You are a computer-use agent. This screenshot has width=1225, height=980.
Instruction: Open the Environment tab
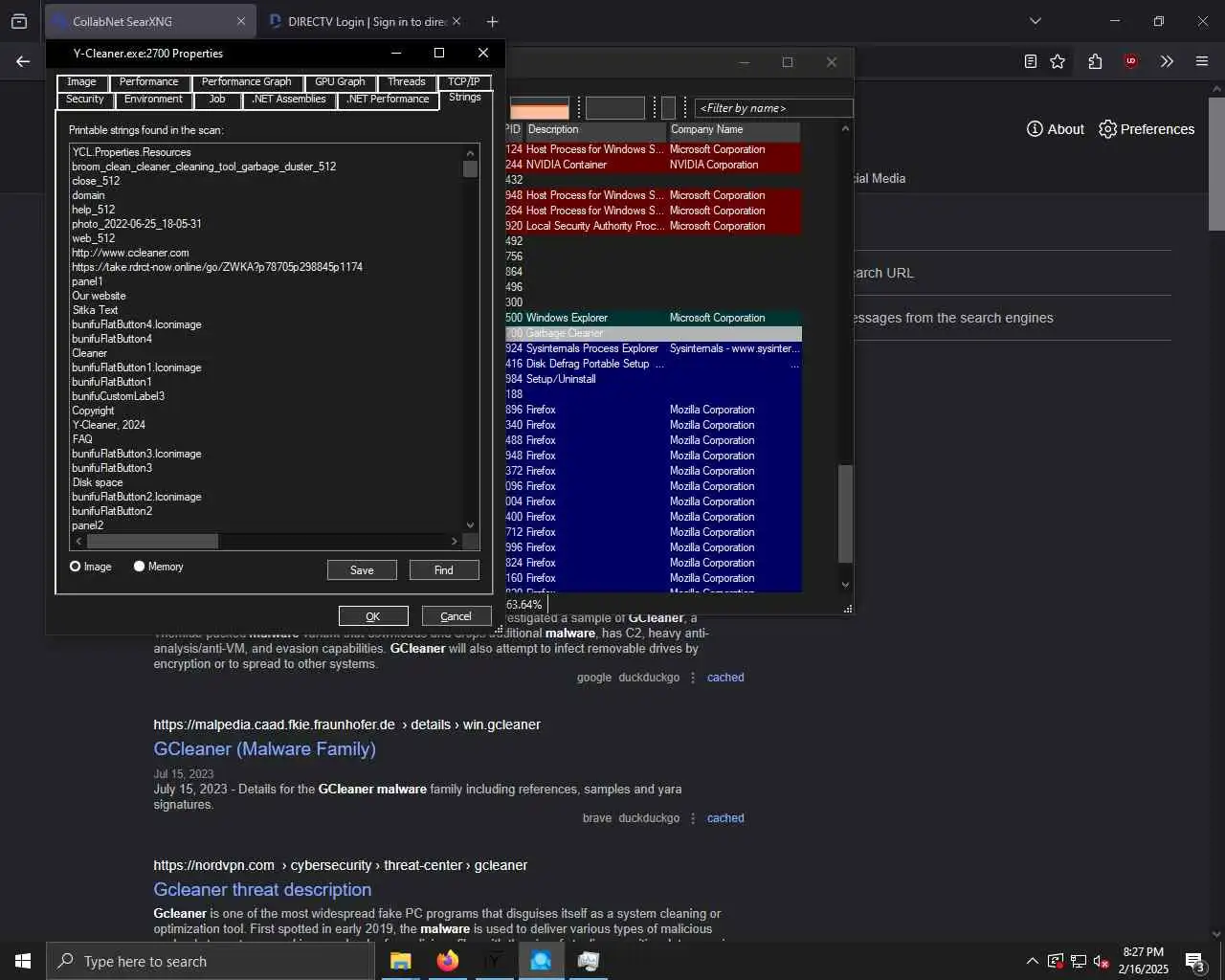coord(153,100)
